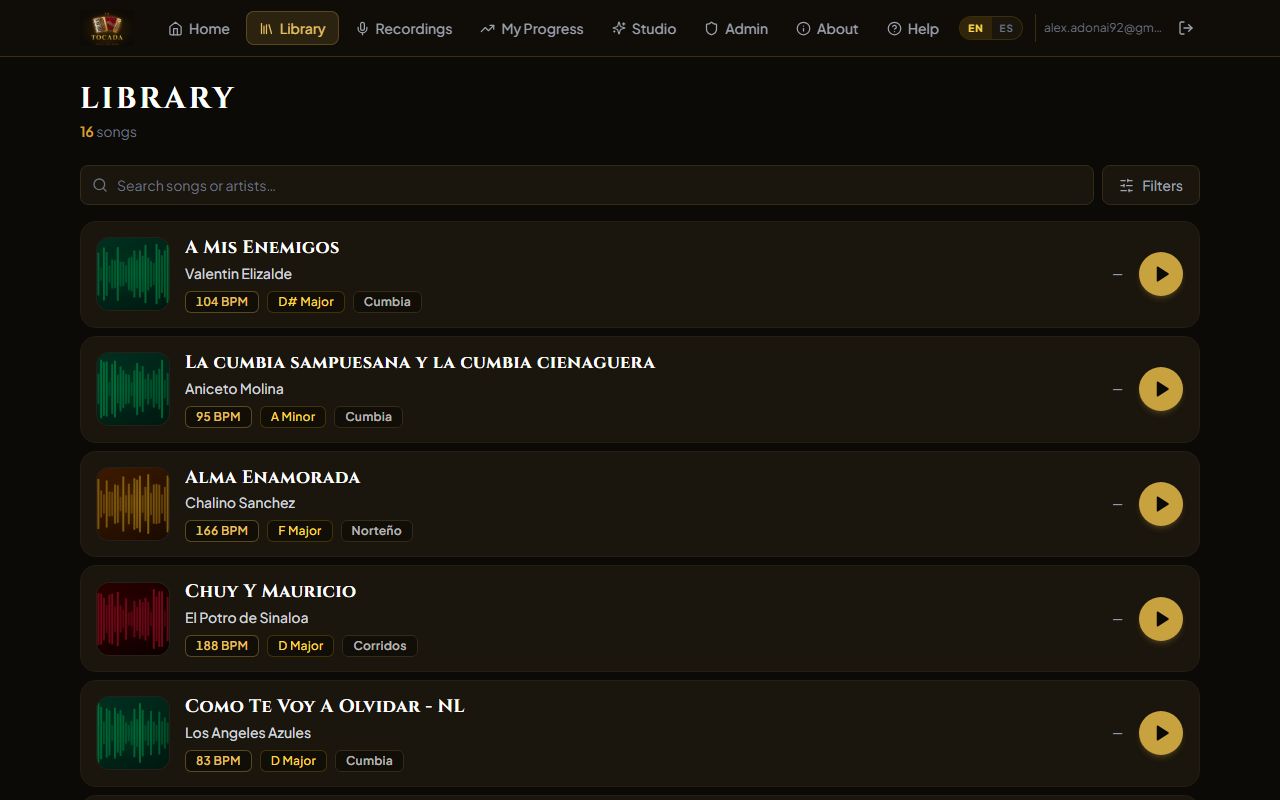Open the Filters panel
Viewport: 1280px width, 800px height.
tap(1151, 185)
